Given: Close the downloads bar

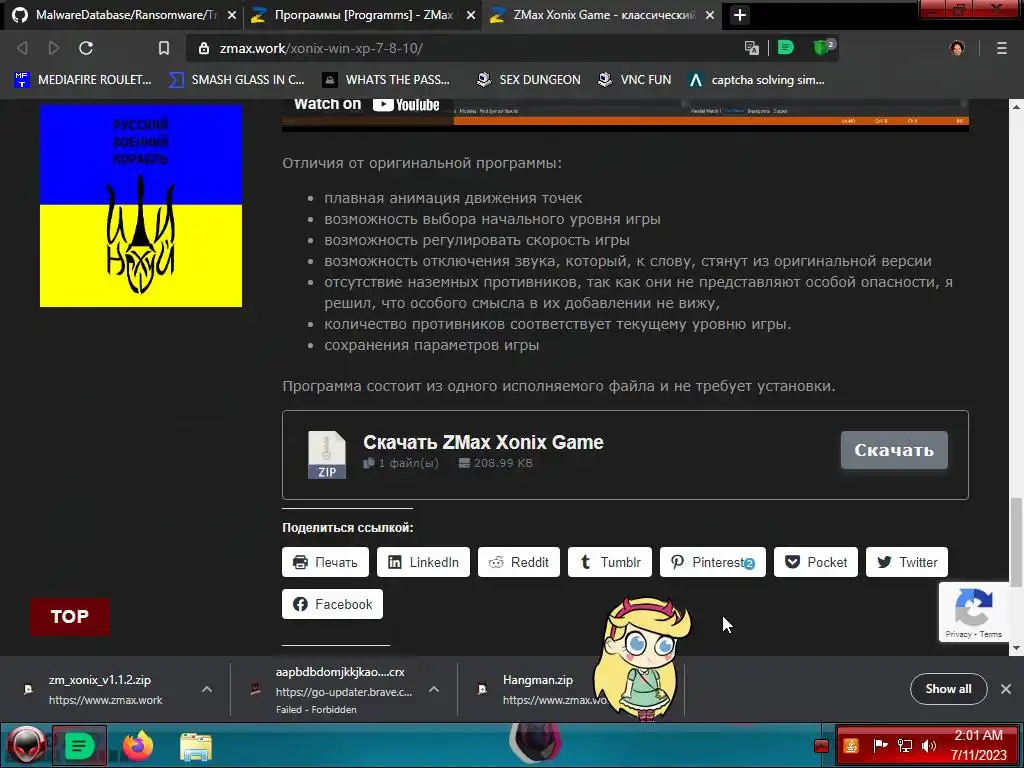Looking at the screenshot, I should click(x=1006, y=689).
